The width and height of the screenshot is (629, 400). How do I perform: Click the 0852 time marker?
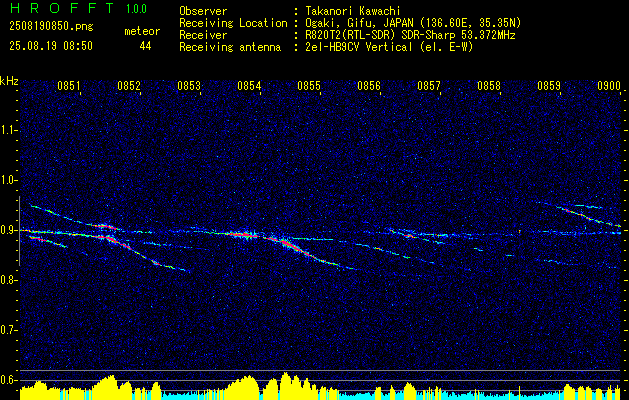point(129,86)
